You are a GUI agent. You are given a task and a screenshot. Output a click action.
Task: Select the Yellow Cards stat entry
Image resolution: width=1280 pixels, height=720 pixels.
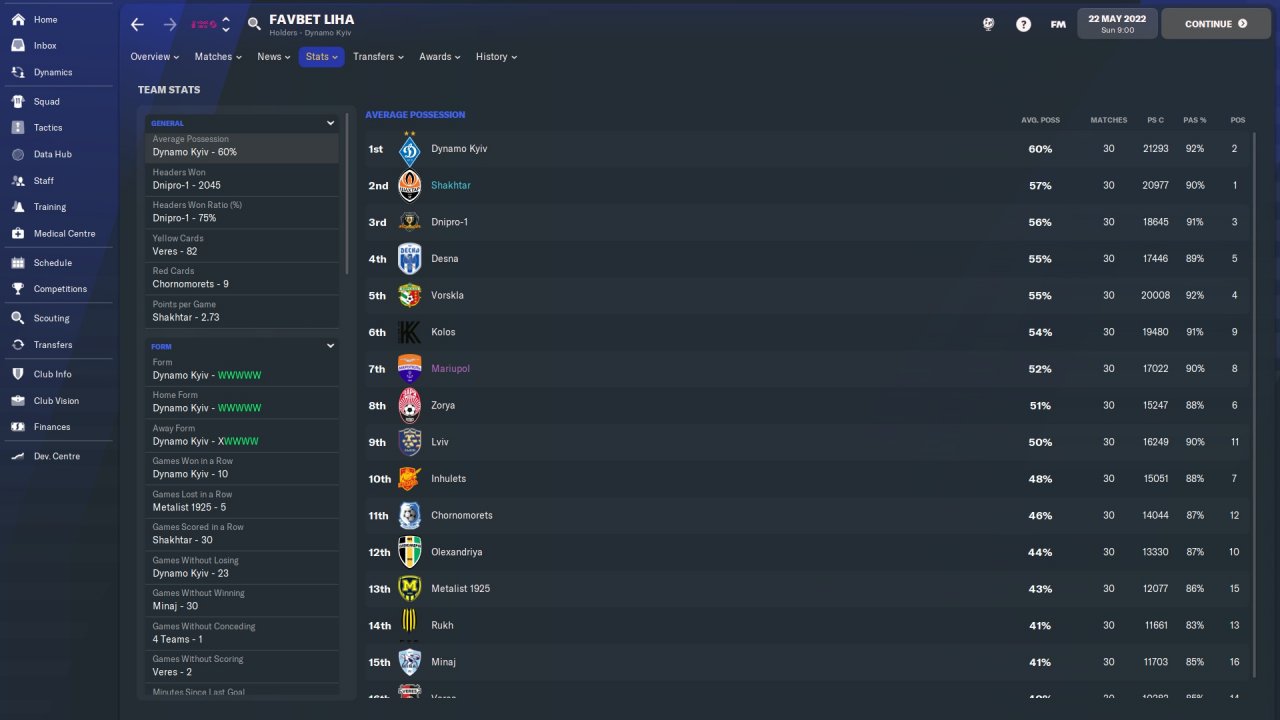tap(242, 246)
